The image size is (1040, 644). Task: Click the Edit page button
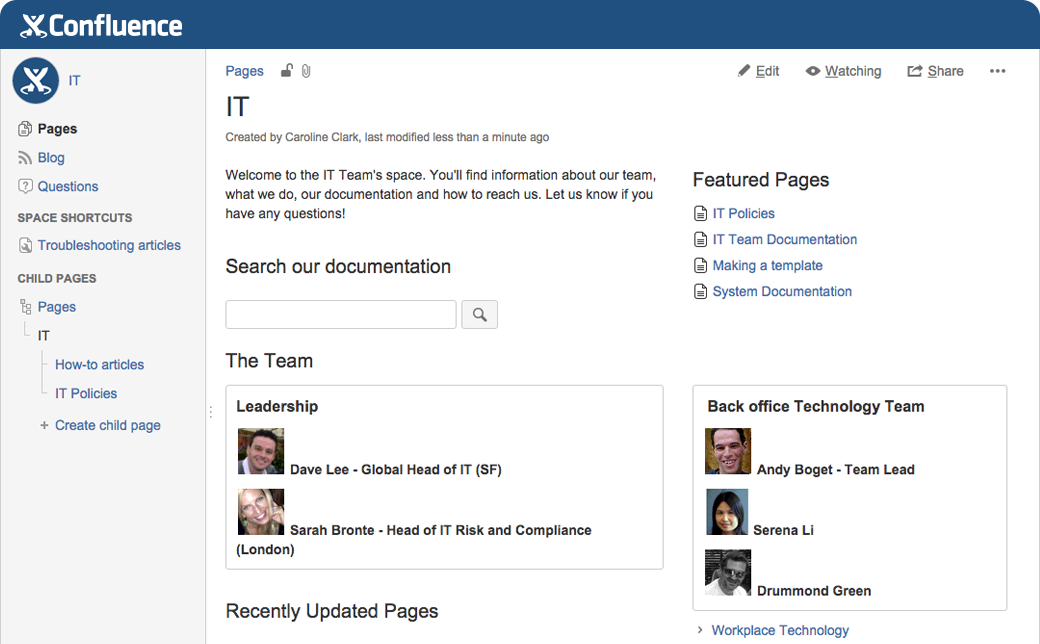click(x=758, y=71)
